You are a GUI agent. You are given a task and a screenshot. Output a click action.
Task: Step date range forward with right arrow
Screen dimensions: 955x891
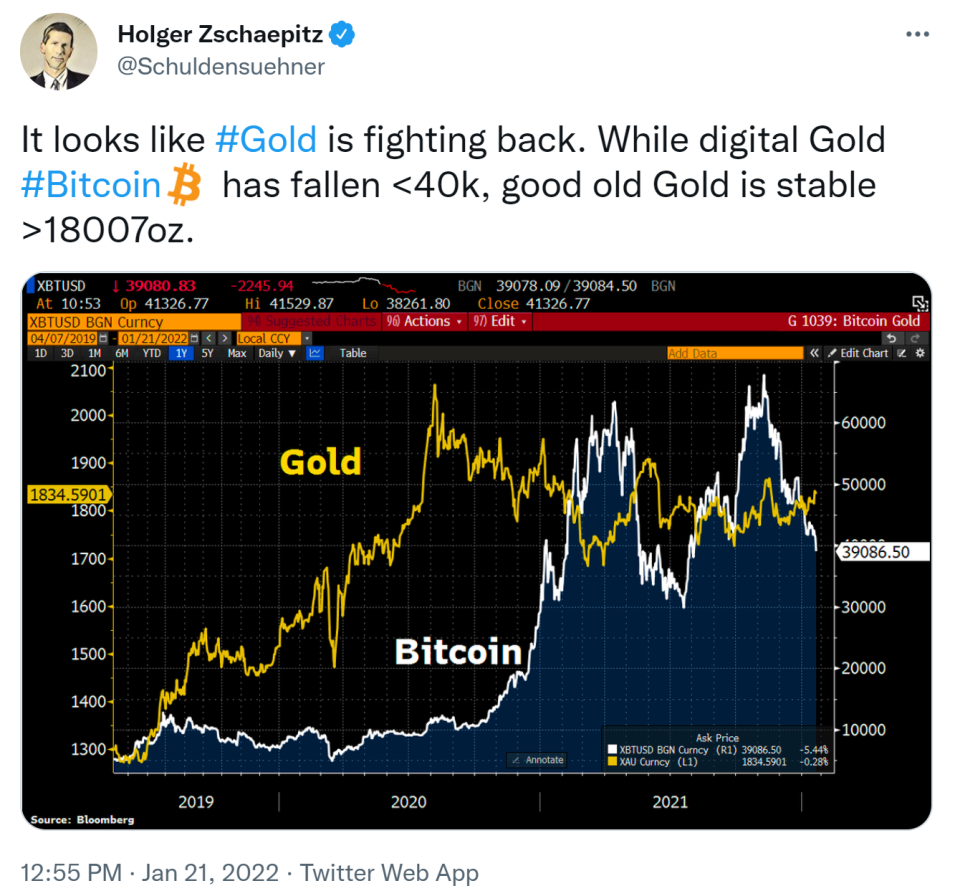pos(225,339)
